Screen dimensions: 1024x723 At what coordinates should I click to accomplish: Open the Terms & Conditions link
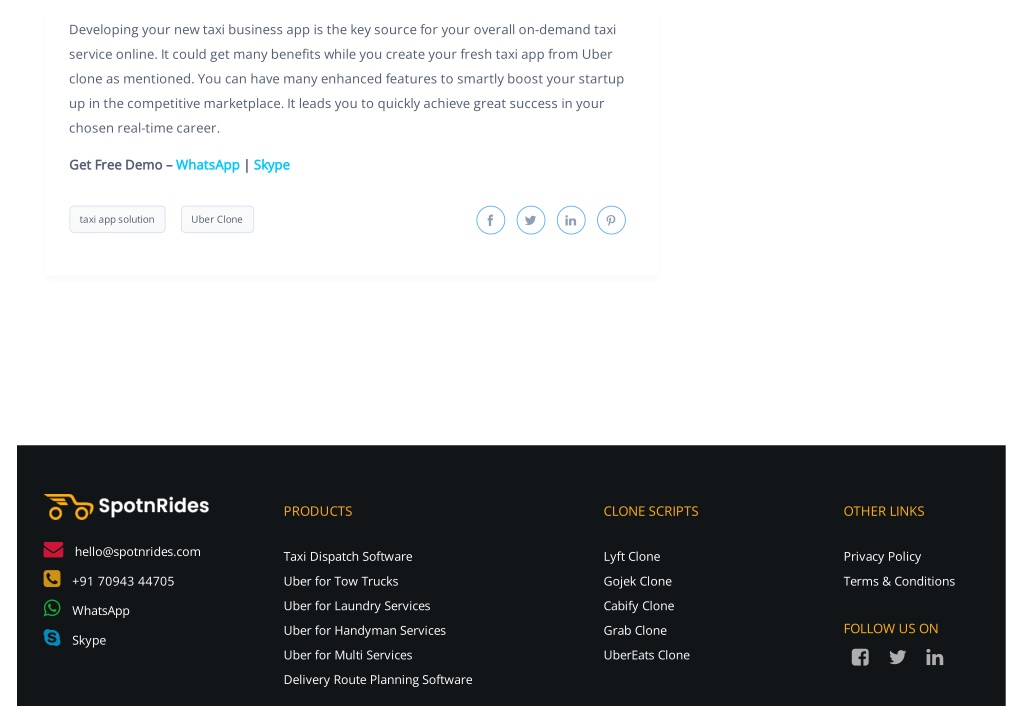point(899,581)
